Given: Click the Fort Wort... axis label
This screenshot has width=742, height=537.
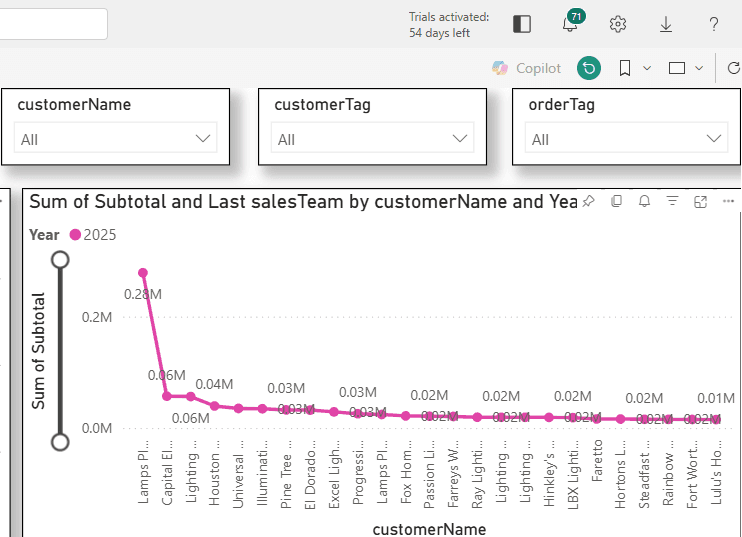Looking at the screenshot, I should click(x=692, y=475).
